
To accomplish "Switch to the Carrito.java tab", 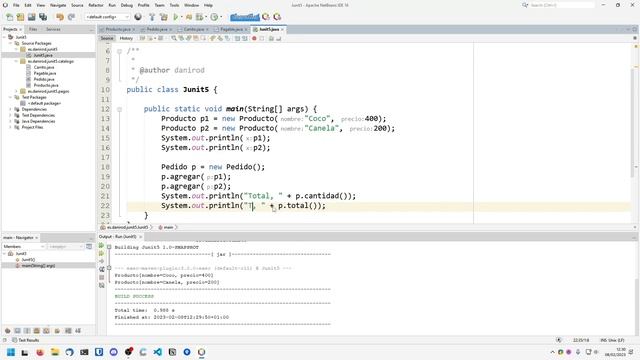I will (x=193, y=29).
